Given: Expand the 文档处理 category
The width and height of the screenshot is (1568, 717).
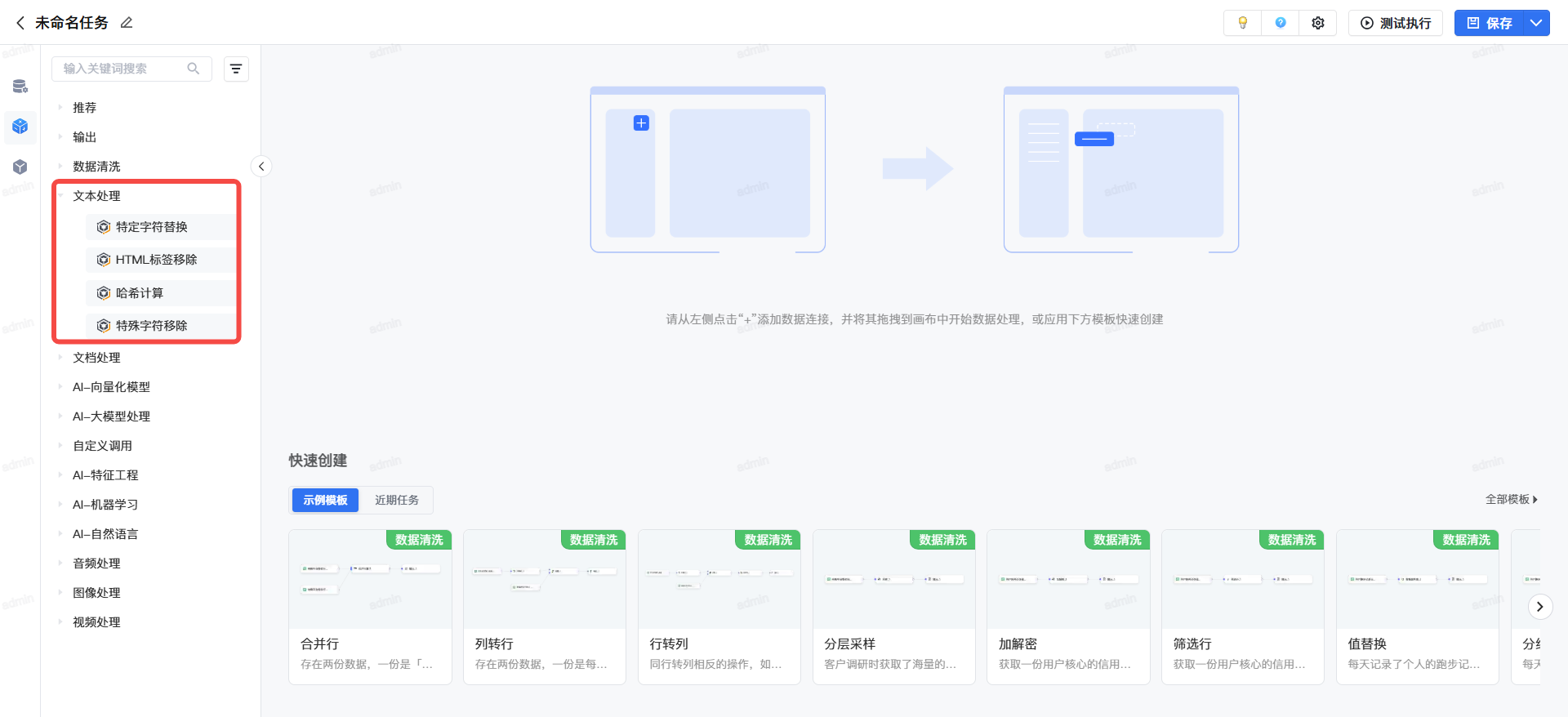Looking at the screenshot, I should (x=60, y=358).
